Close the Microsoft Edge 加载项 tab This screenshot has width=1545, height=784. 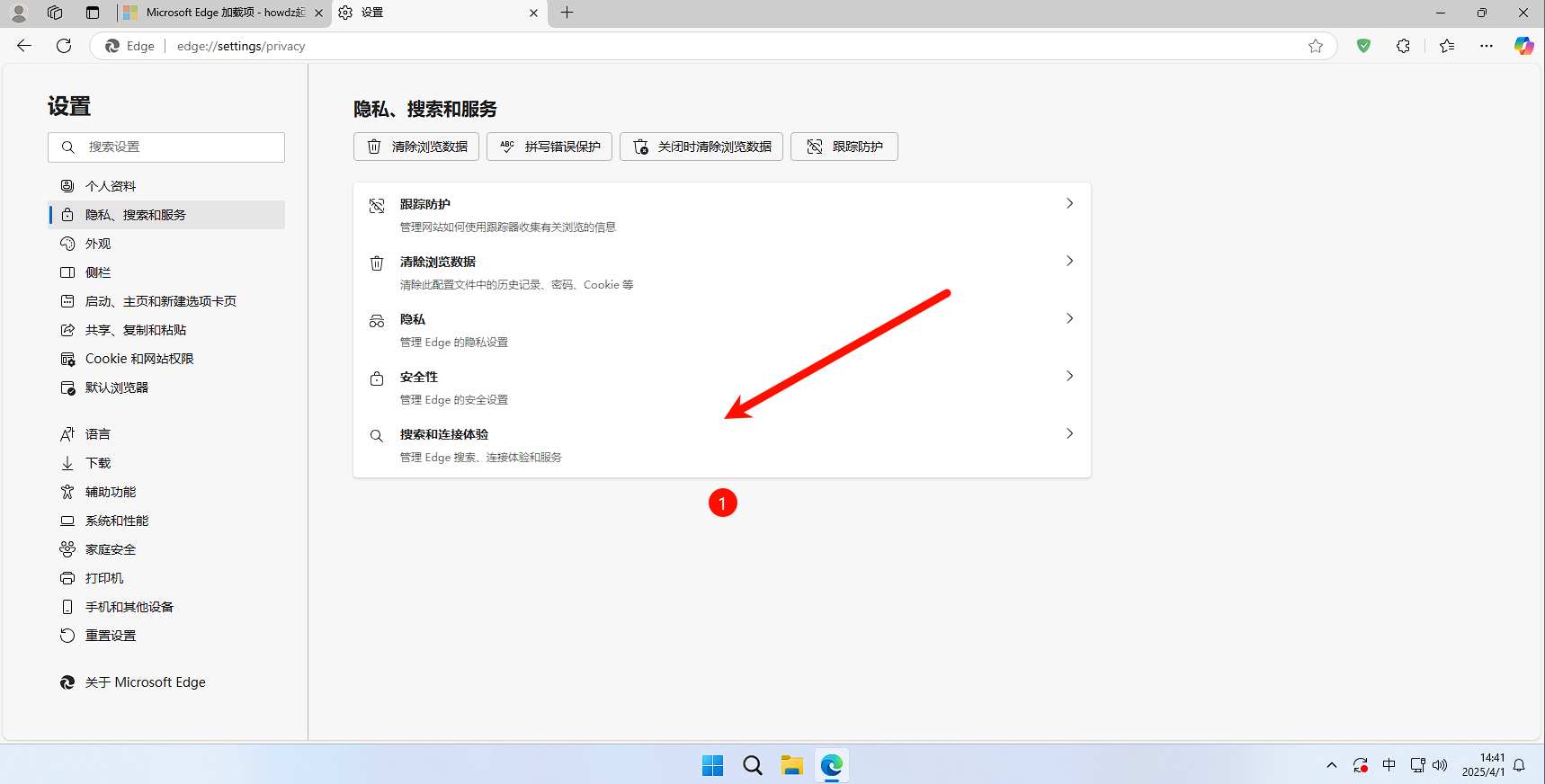coord(318,13)
